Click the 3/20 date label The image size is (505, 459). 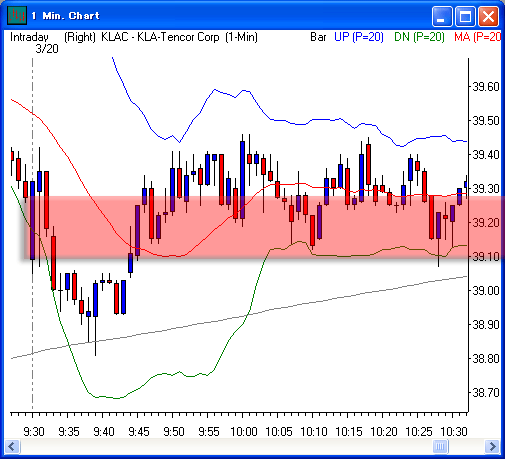coord(47,49)
